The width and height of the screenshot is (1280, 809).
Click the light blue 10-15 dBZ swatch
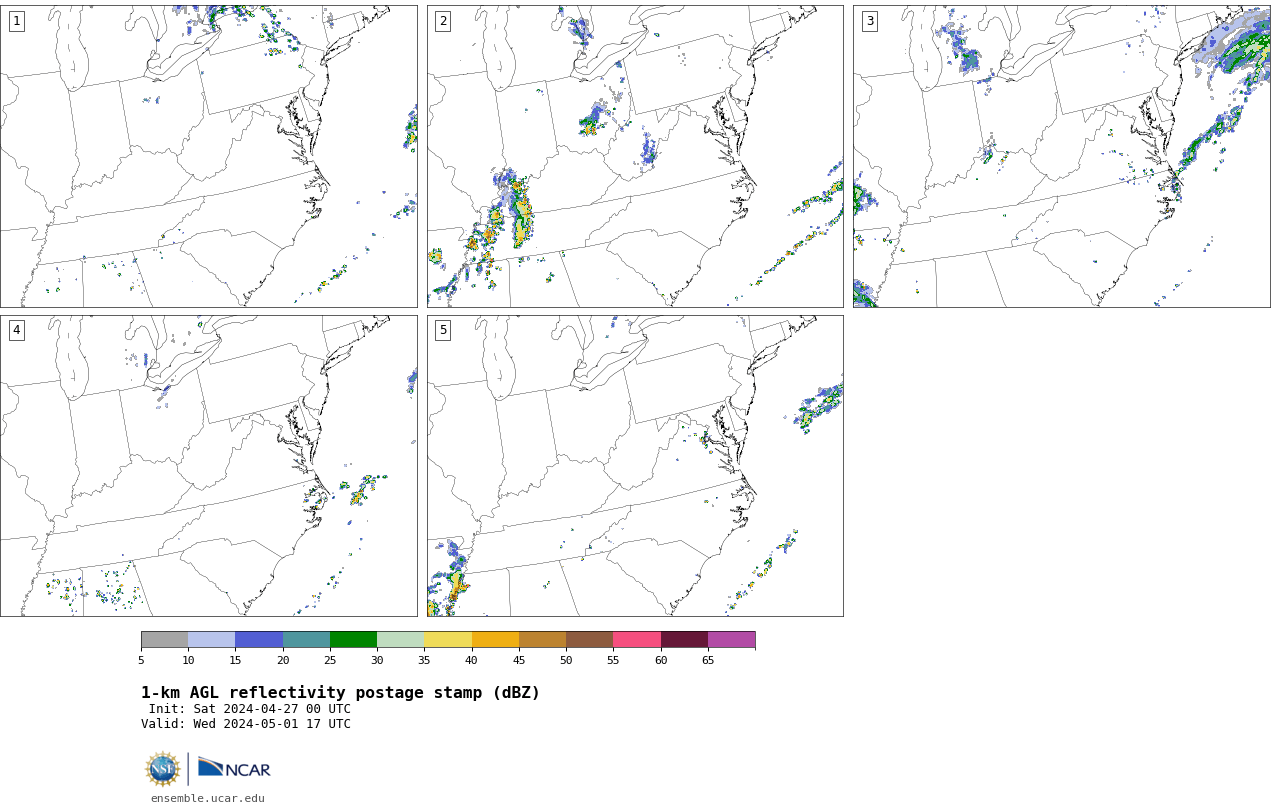click(212, 640)
